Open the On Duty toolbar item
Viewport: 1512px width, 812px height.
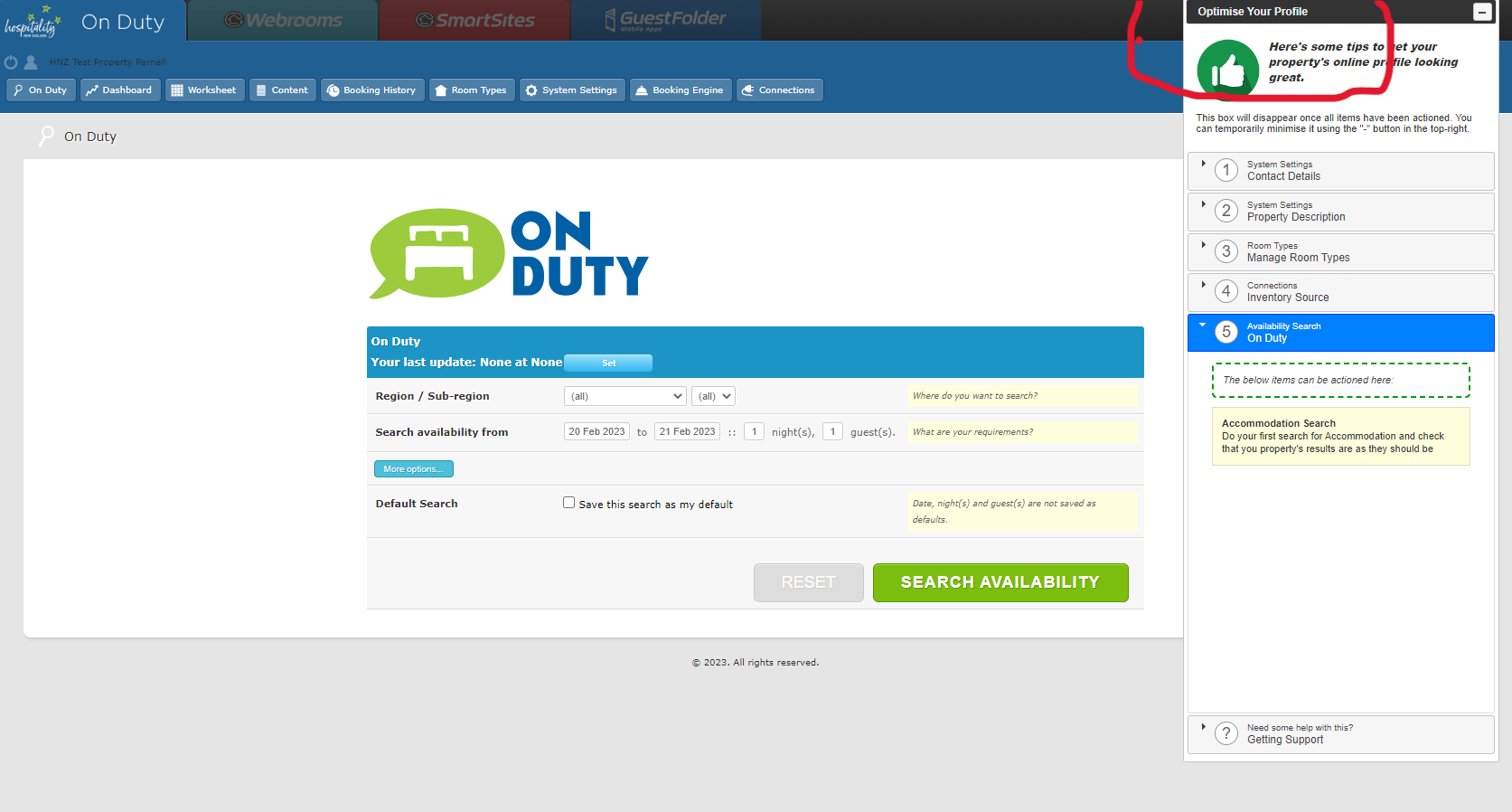(x=41, y=90)
